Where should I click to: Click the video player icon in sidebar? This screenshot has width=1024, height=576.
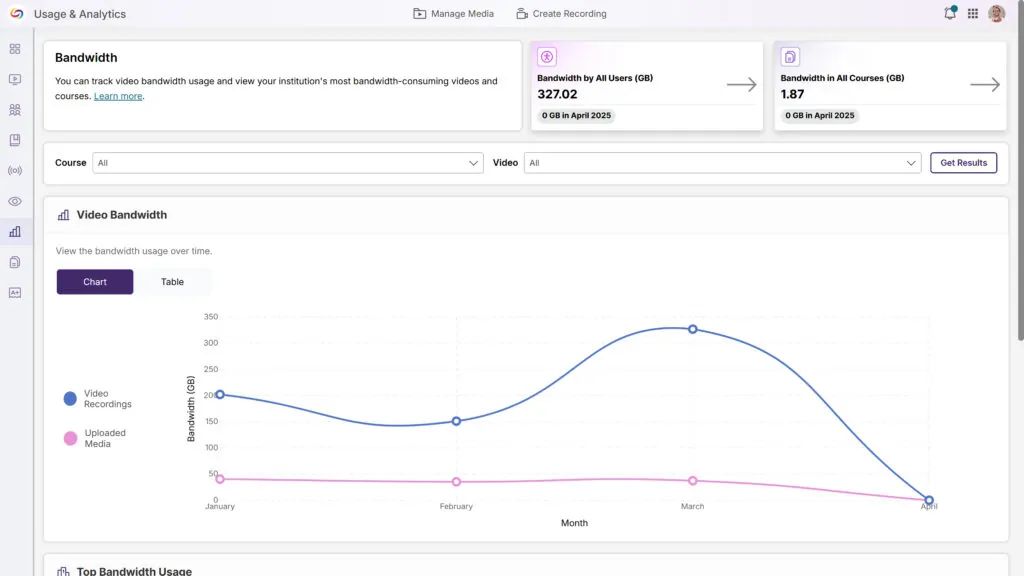[15, 79]
